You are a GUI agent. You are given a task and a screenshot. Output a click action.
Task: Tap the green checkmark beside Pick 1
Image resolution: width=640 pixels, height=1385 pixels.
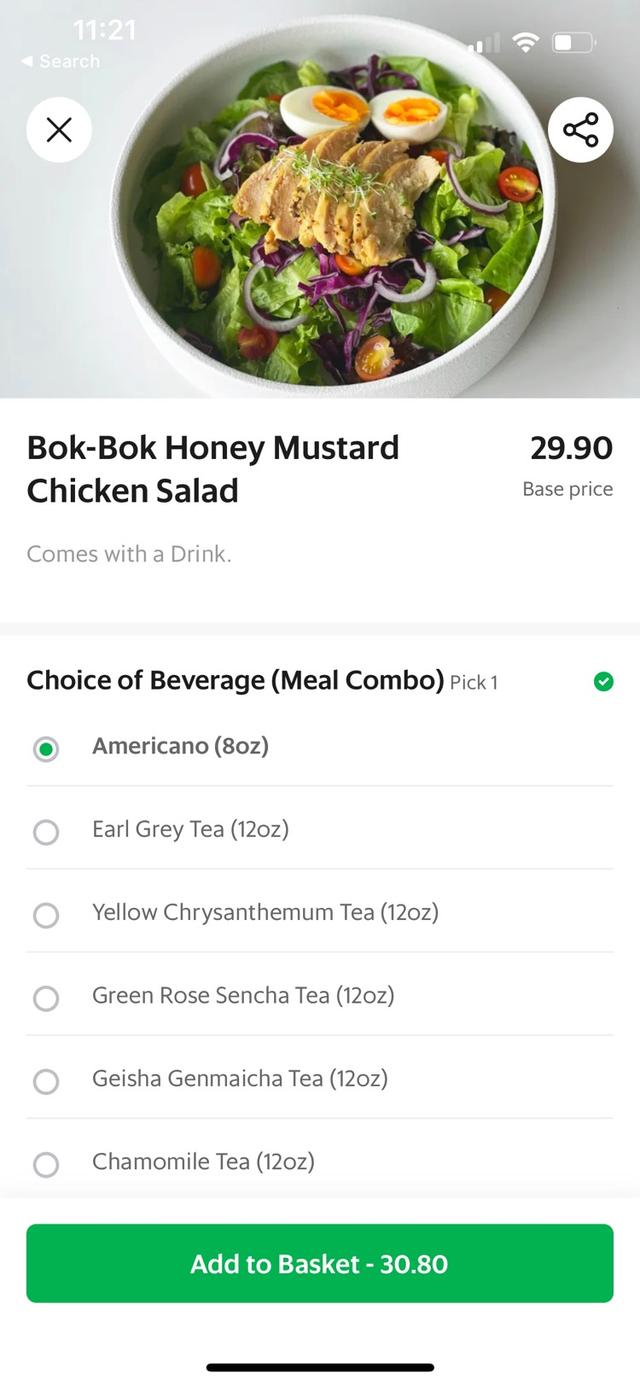(603, 682)
